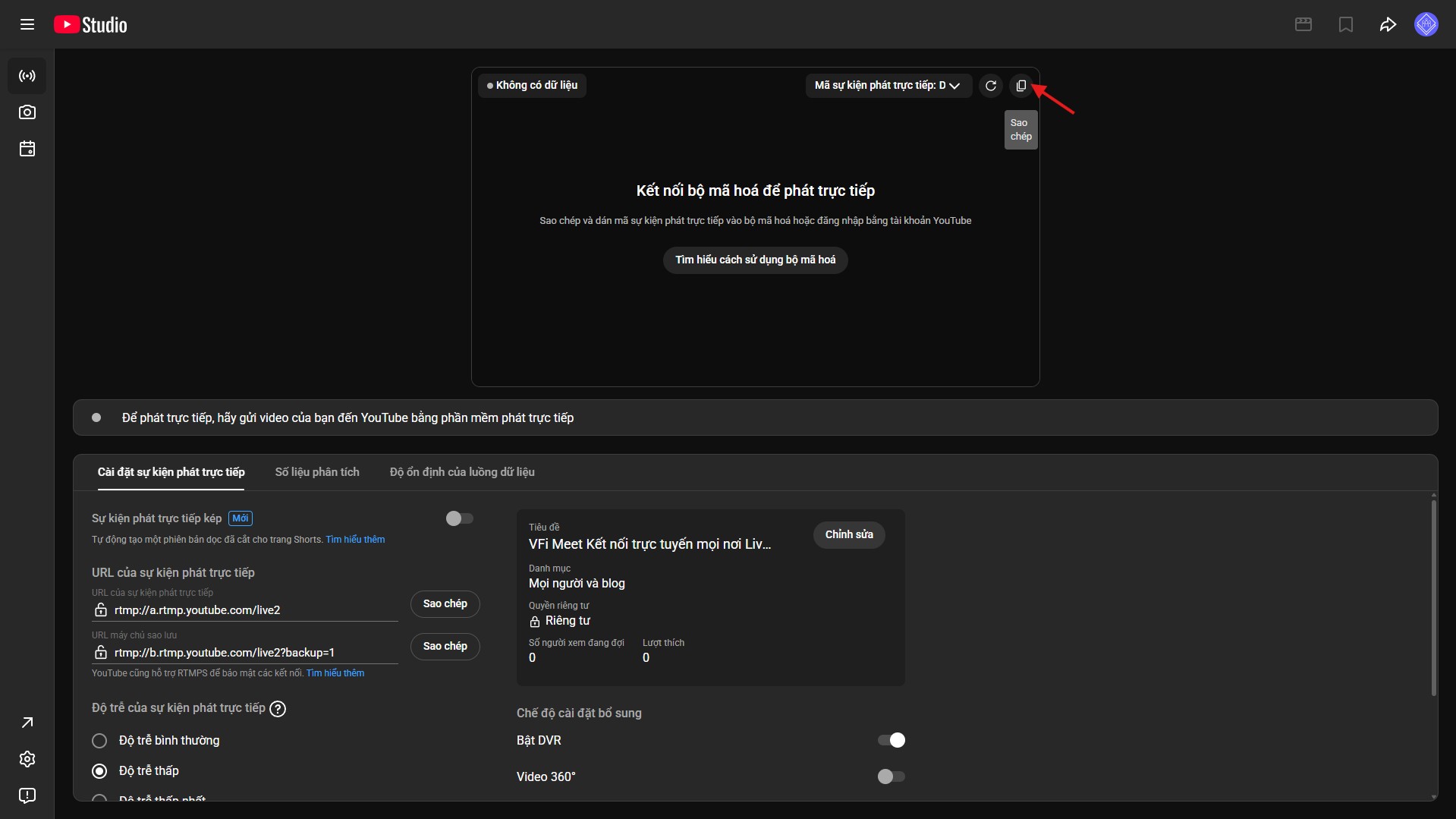Open the Manage calendar sidebar icon

(27, 149)
